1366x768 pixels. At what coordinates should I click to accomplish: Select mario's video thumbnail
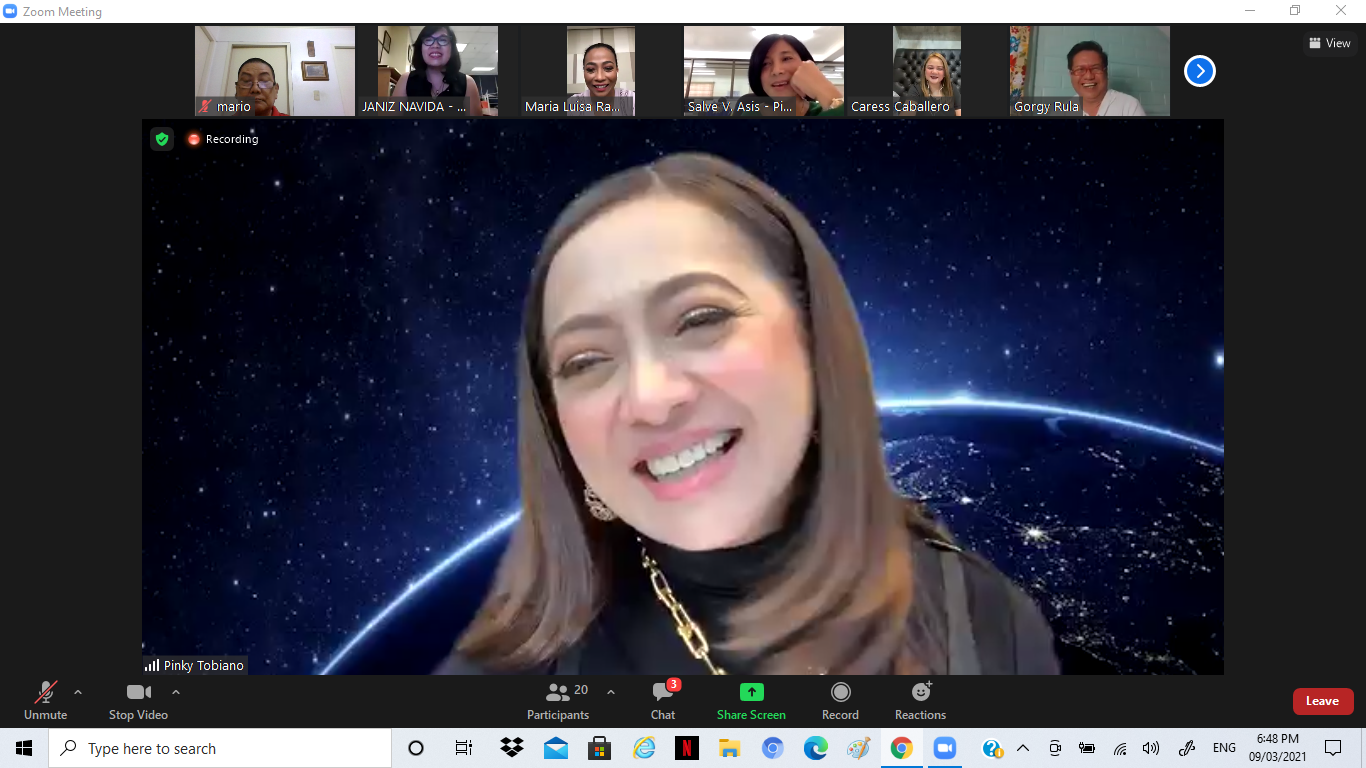click(x=275, y=71)
